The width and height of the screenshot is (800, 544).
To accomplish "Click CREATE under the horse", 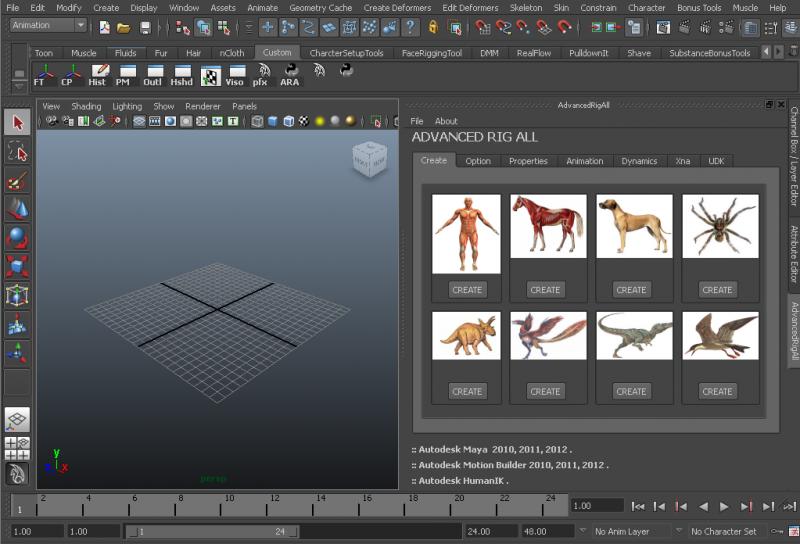I will (x=545, y=290).
